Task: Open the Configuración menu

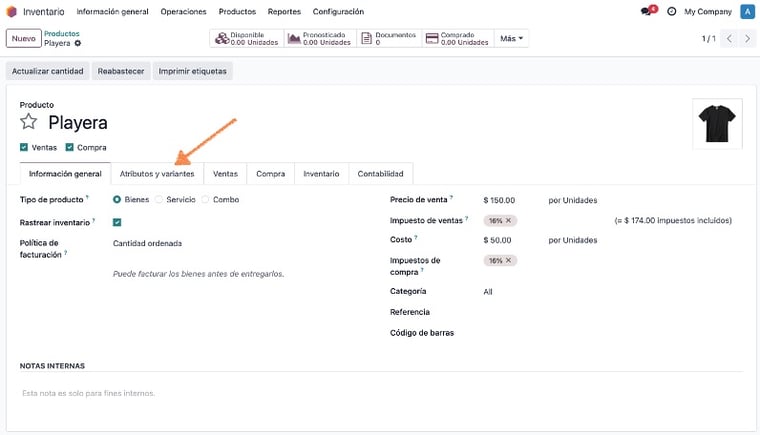Action: 338,11
